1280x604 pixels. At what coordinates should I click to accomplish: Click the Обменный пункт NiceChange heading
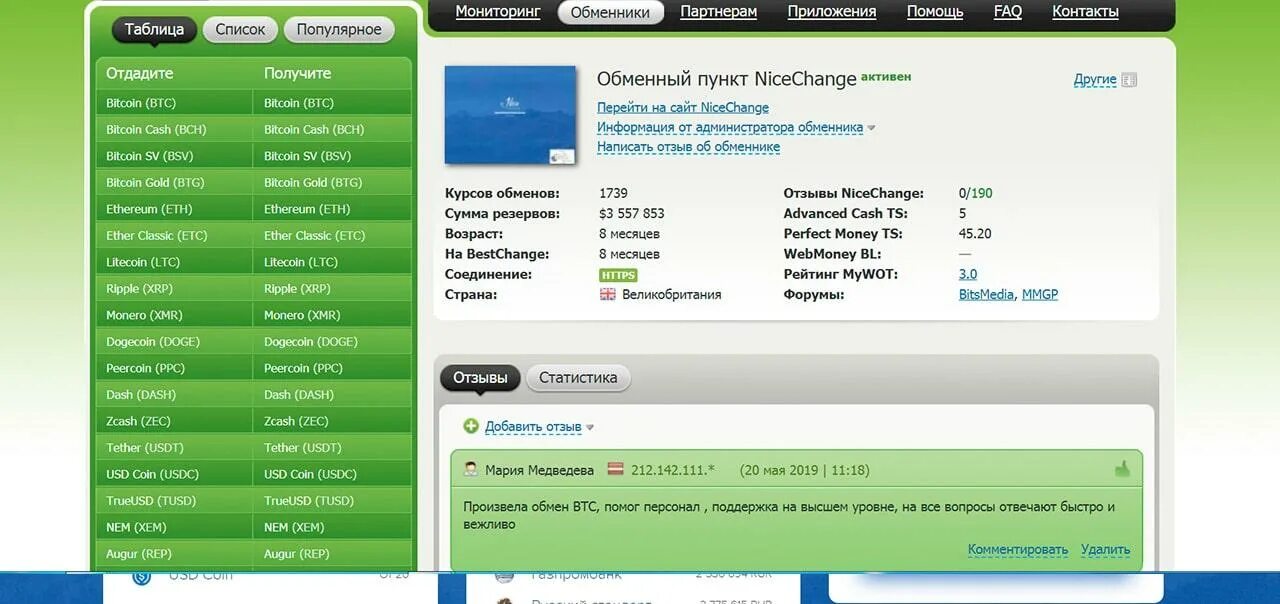[727, 79]
